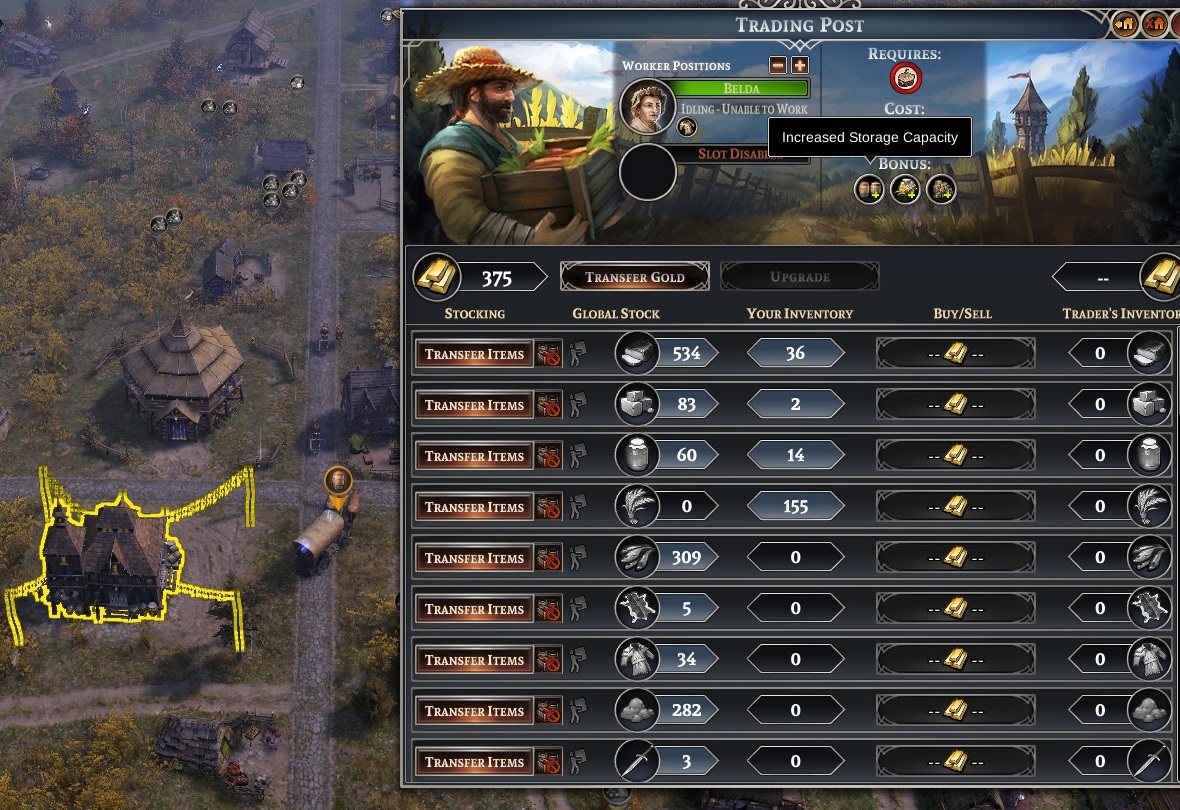Select Belda's portrait in Worker Positions
Image resolution: width=1180 pixels, height=810 pixels.
(647, 106)
